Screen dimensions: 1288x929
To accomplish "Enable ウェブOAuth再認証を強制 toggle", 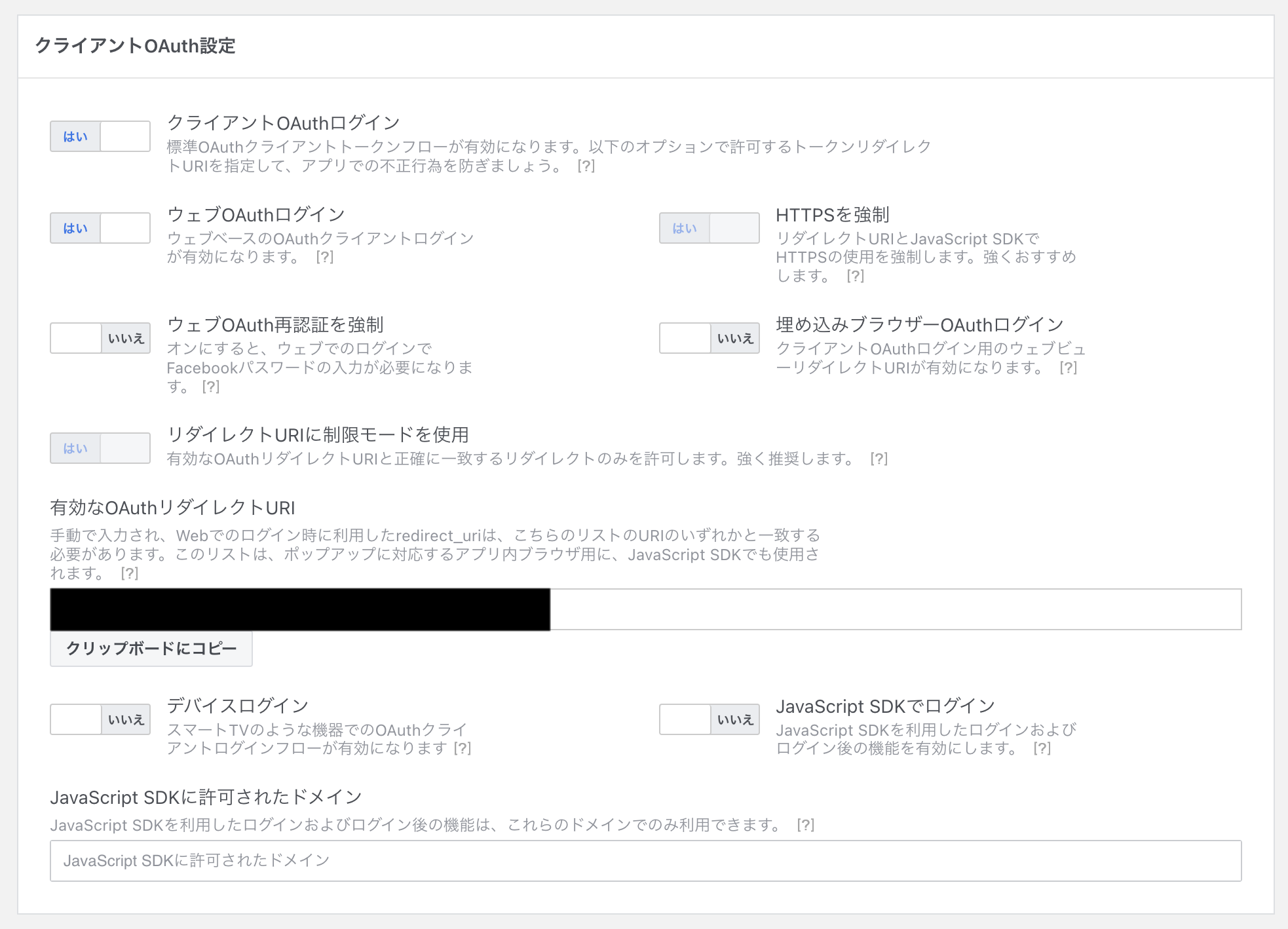I will (x=100, y=338).
